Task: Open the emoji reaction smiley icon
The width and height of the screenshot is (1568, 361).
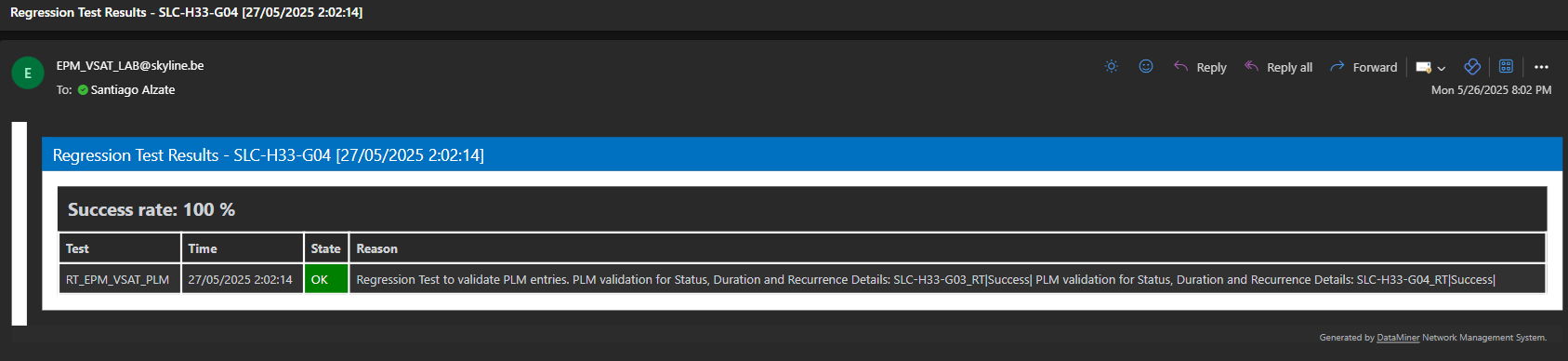Action: (1146, 66)
